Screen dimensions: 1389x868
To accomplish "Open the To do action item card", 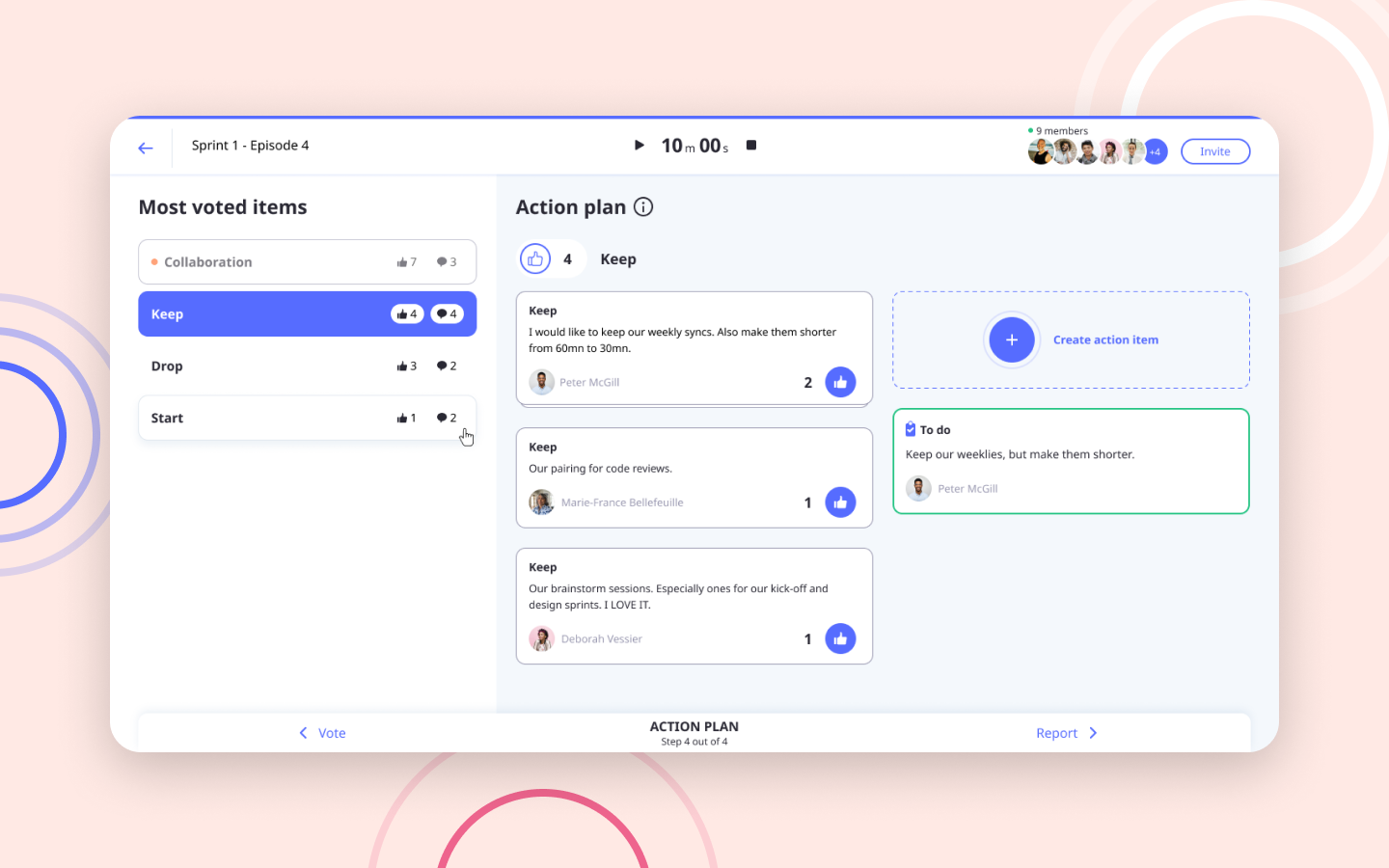I will pos(1071,461).
